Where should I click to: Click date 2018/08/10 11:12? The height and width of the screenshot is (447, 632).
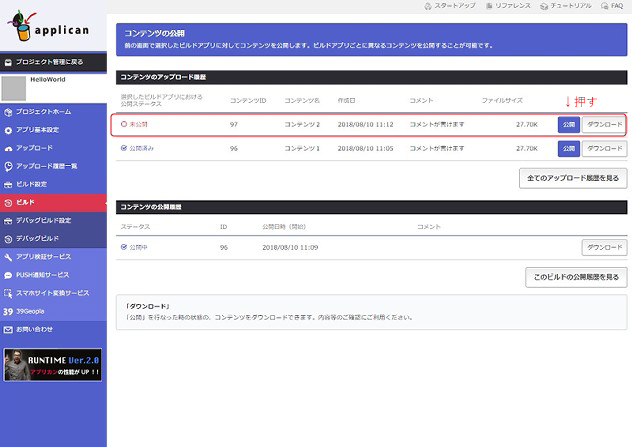(365, 125)
